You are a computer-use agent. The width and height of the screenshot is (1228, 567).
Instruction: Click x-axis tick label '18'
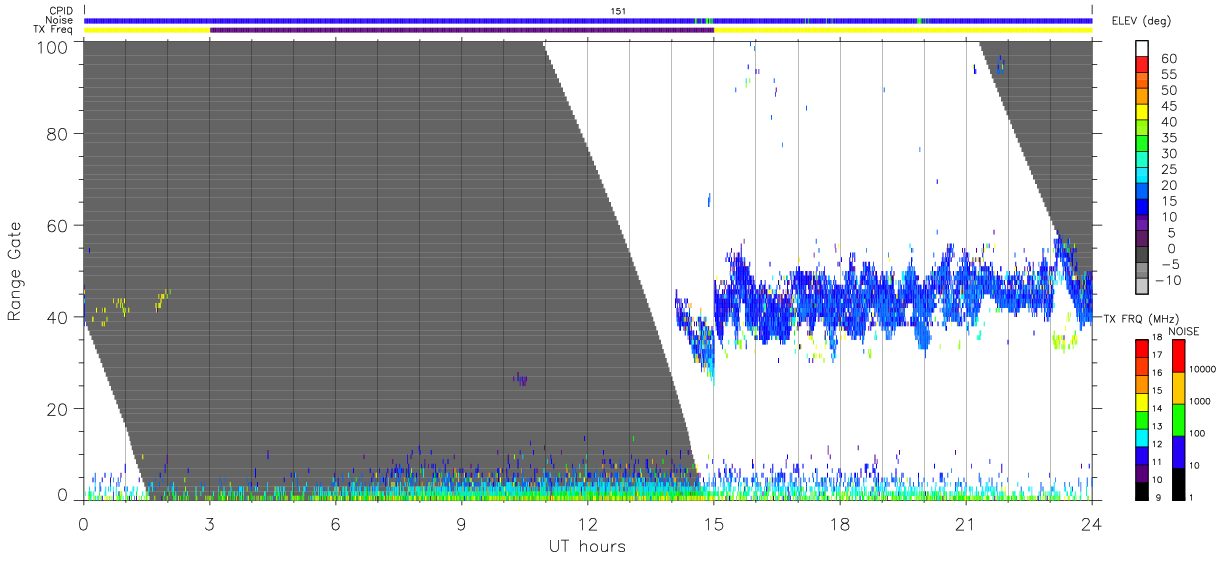click(x=839, y=523)
